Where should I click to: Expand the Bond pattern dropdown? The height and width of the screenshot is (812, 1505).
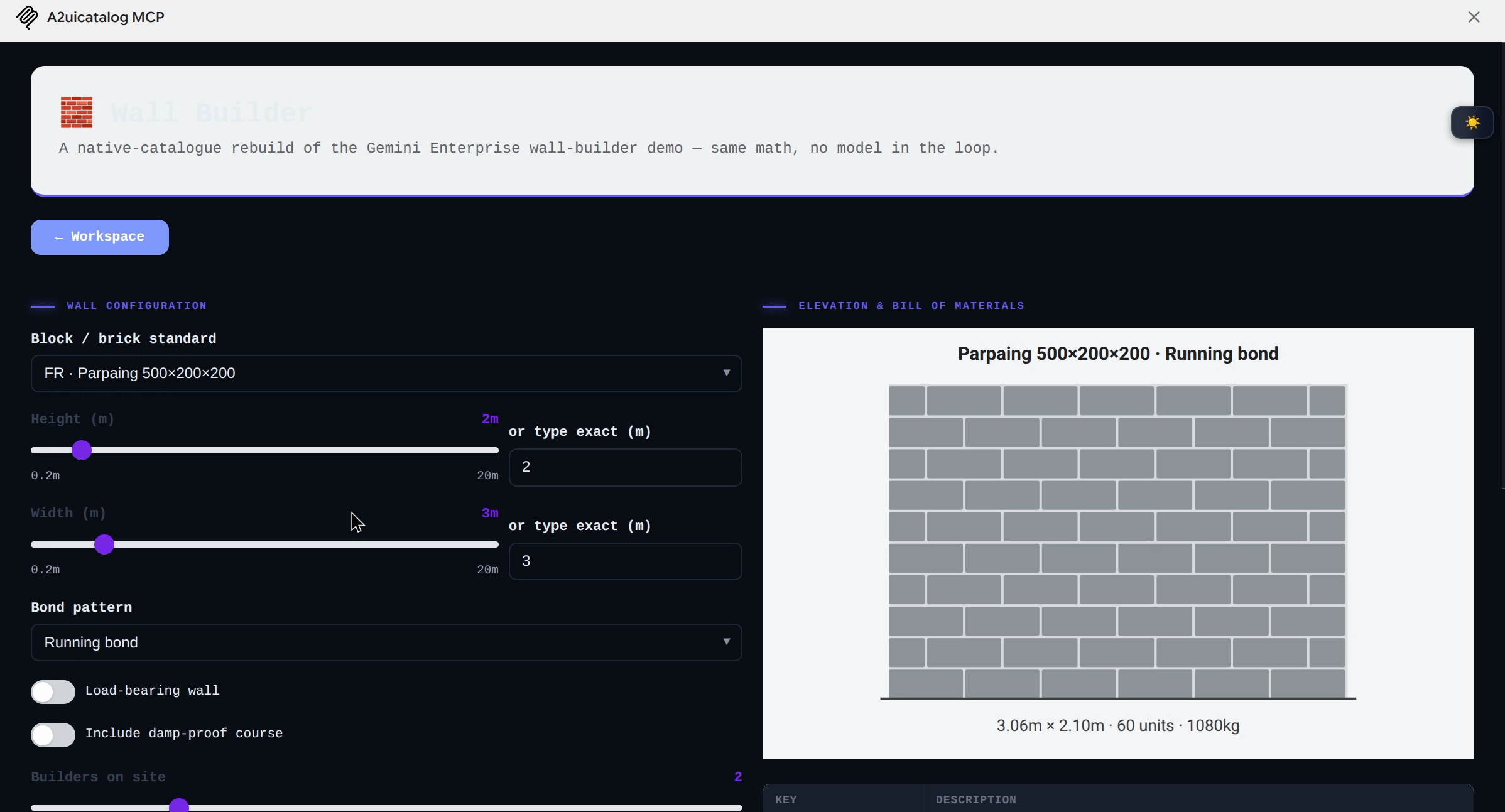pos(386,642)
